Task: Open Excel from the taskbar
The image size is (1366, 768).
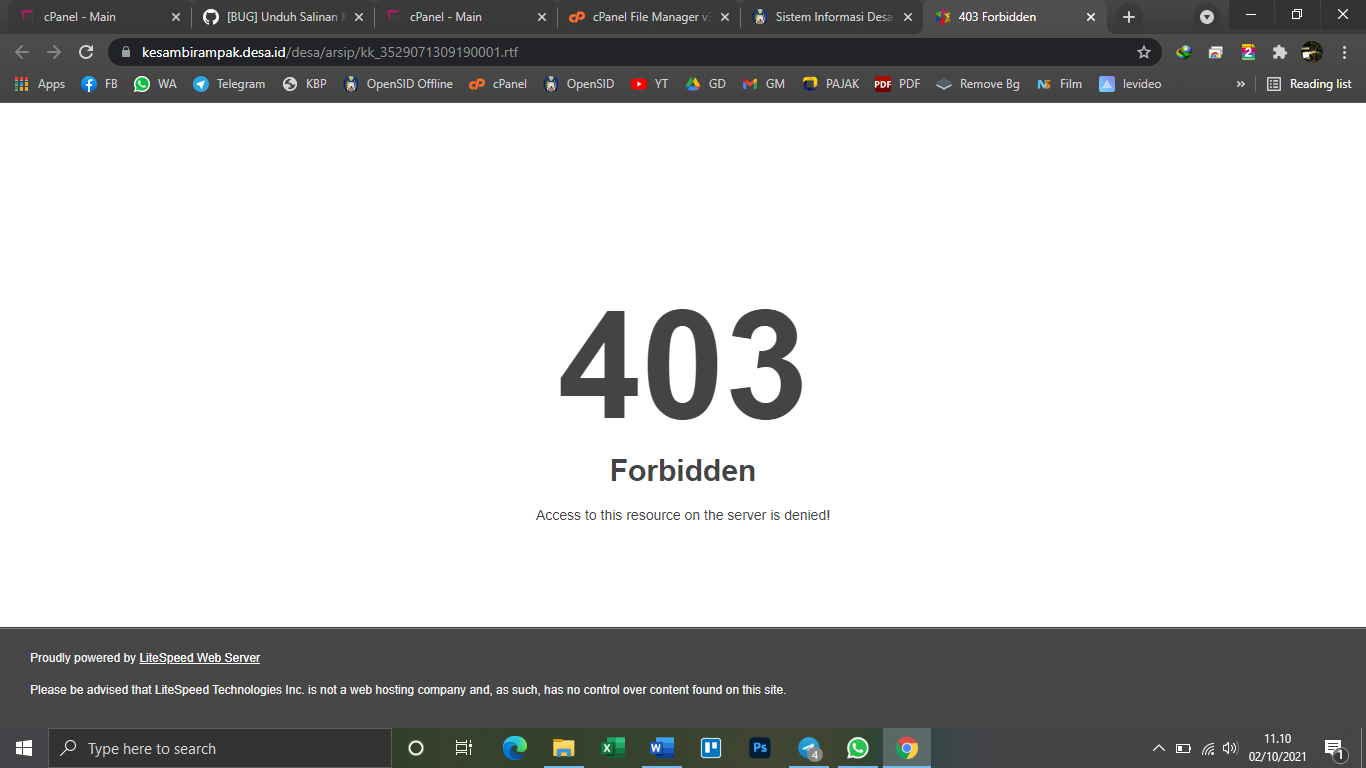Action: [613, 748]
